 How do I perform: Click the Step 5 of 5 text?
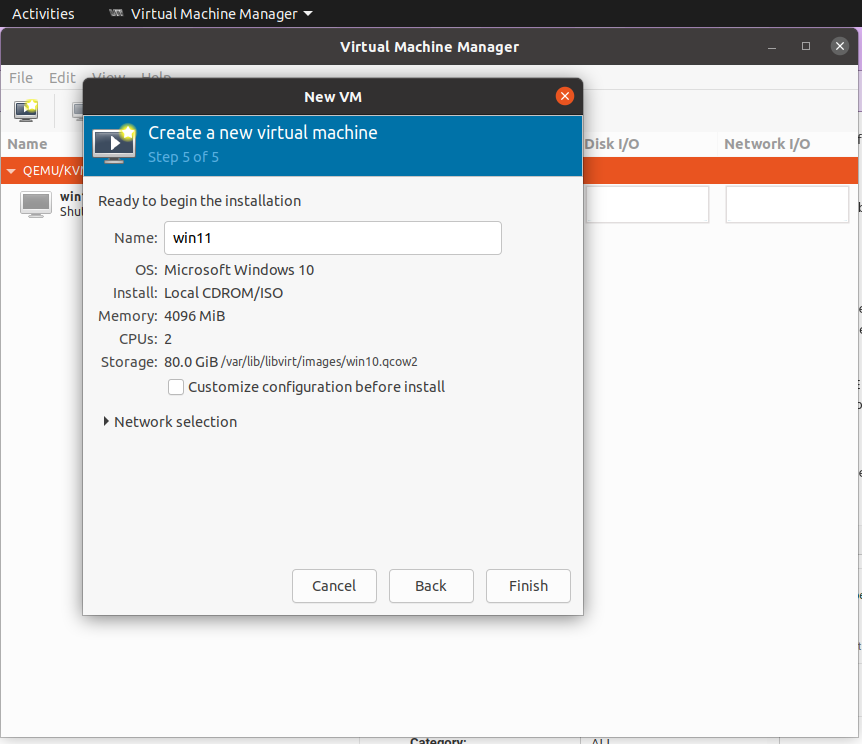pos(184,157)
